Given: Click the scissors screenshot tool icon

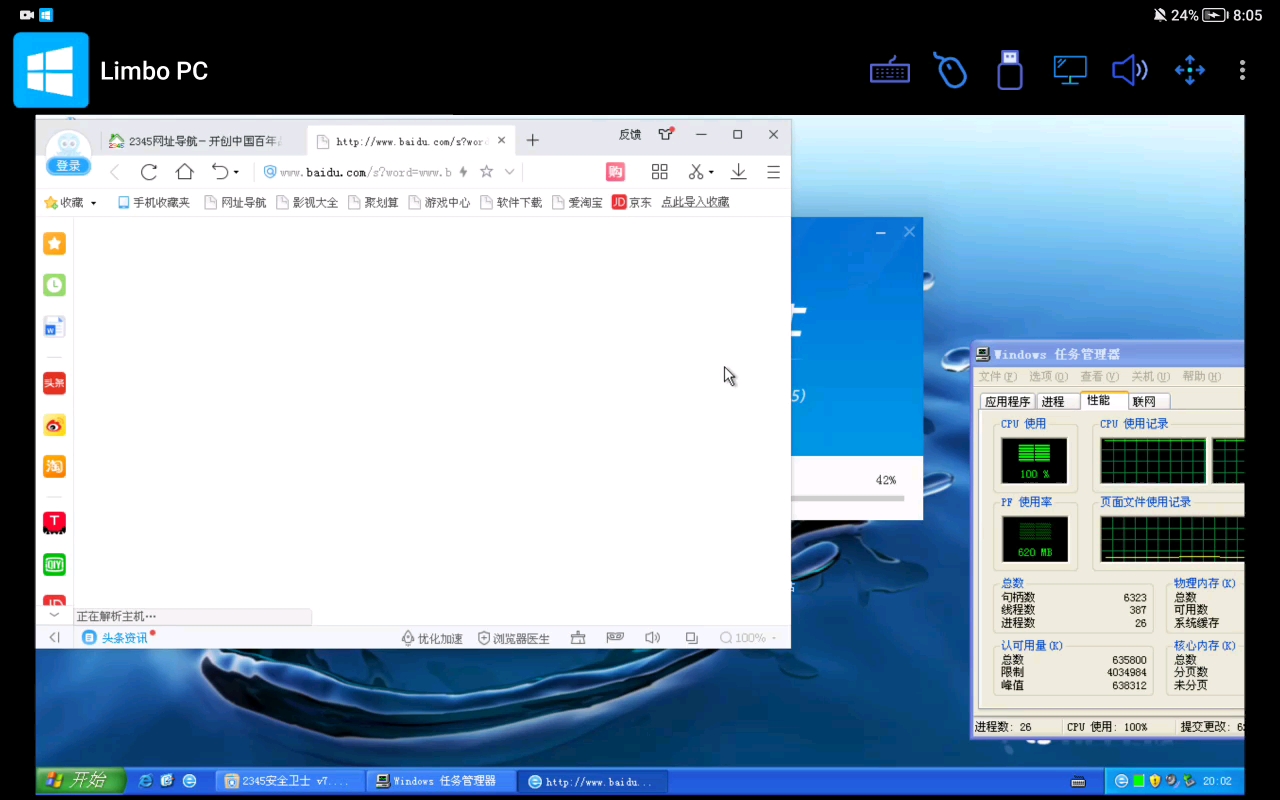Looking at the screenshot, I should [x=696, y=172].
